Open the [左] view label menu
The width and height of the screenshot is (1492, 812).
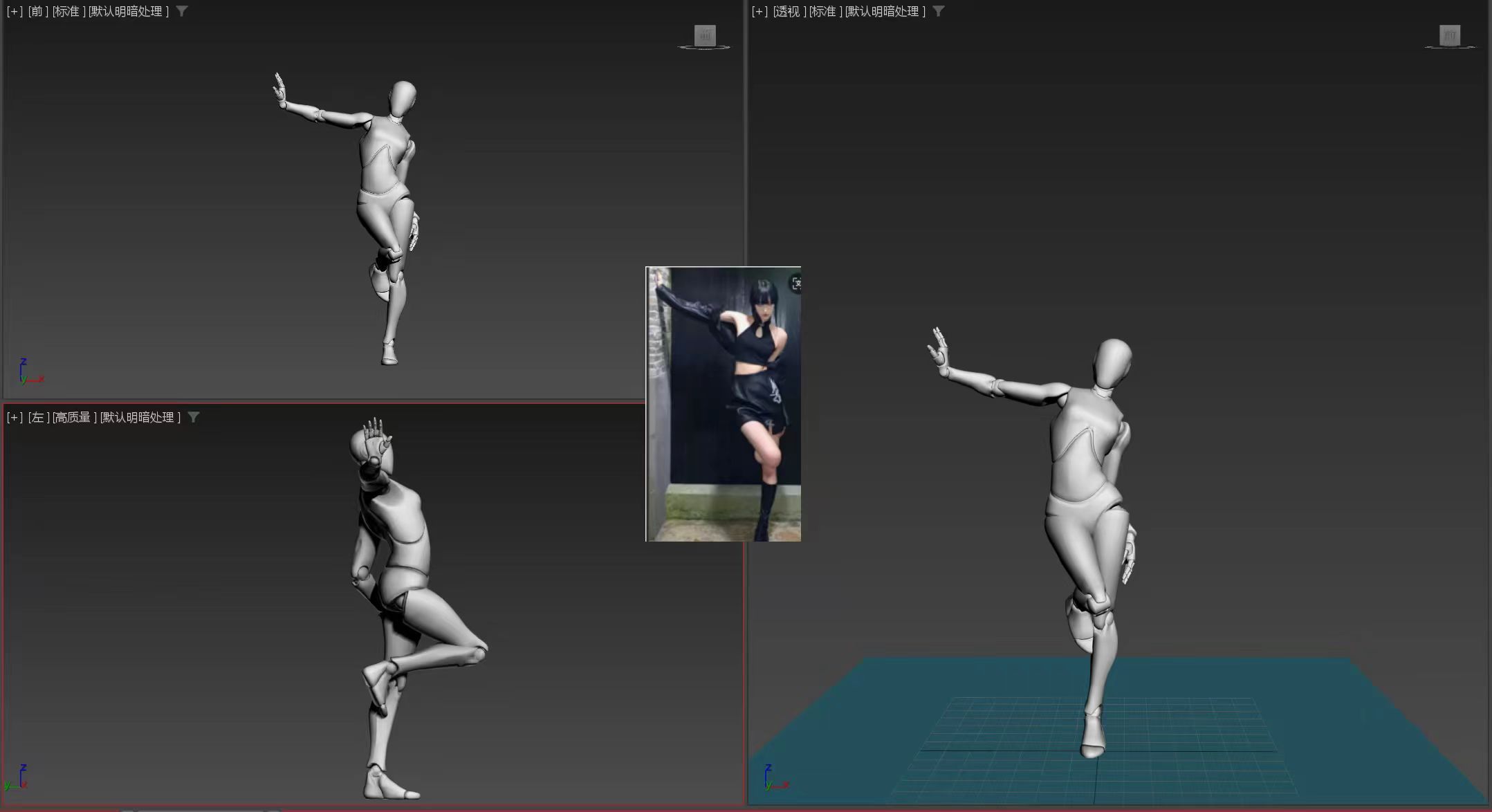(38, 418)
